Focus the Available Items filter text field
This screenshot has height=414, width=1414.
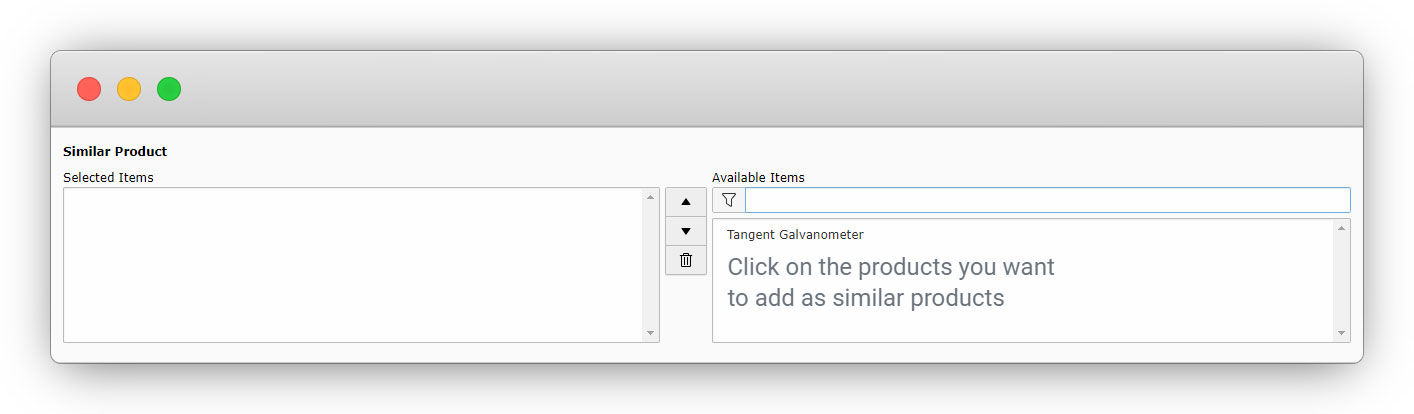[1046, 200]
